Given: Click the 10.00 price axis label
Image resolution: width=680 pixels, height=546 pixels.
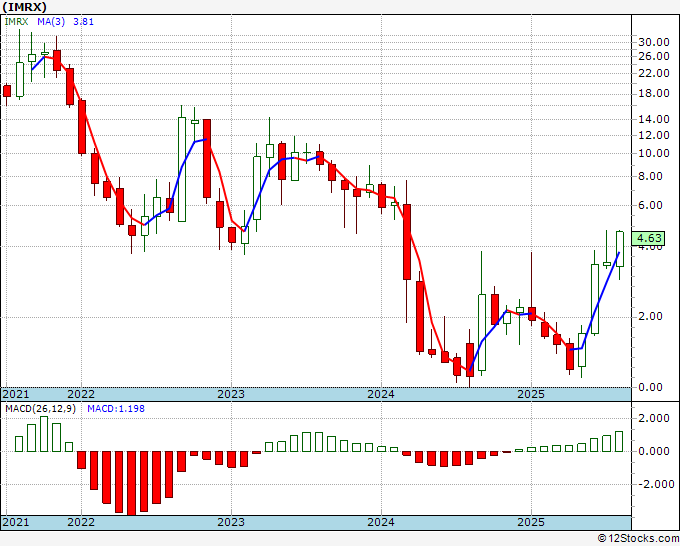Looking at the screenshot, I should tap(654, 153).
